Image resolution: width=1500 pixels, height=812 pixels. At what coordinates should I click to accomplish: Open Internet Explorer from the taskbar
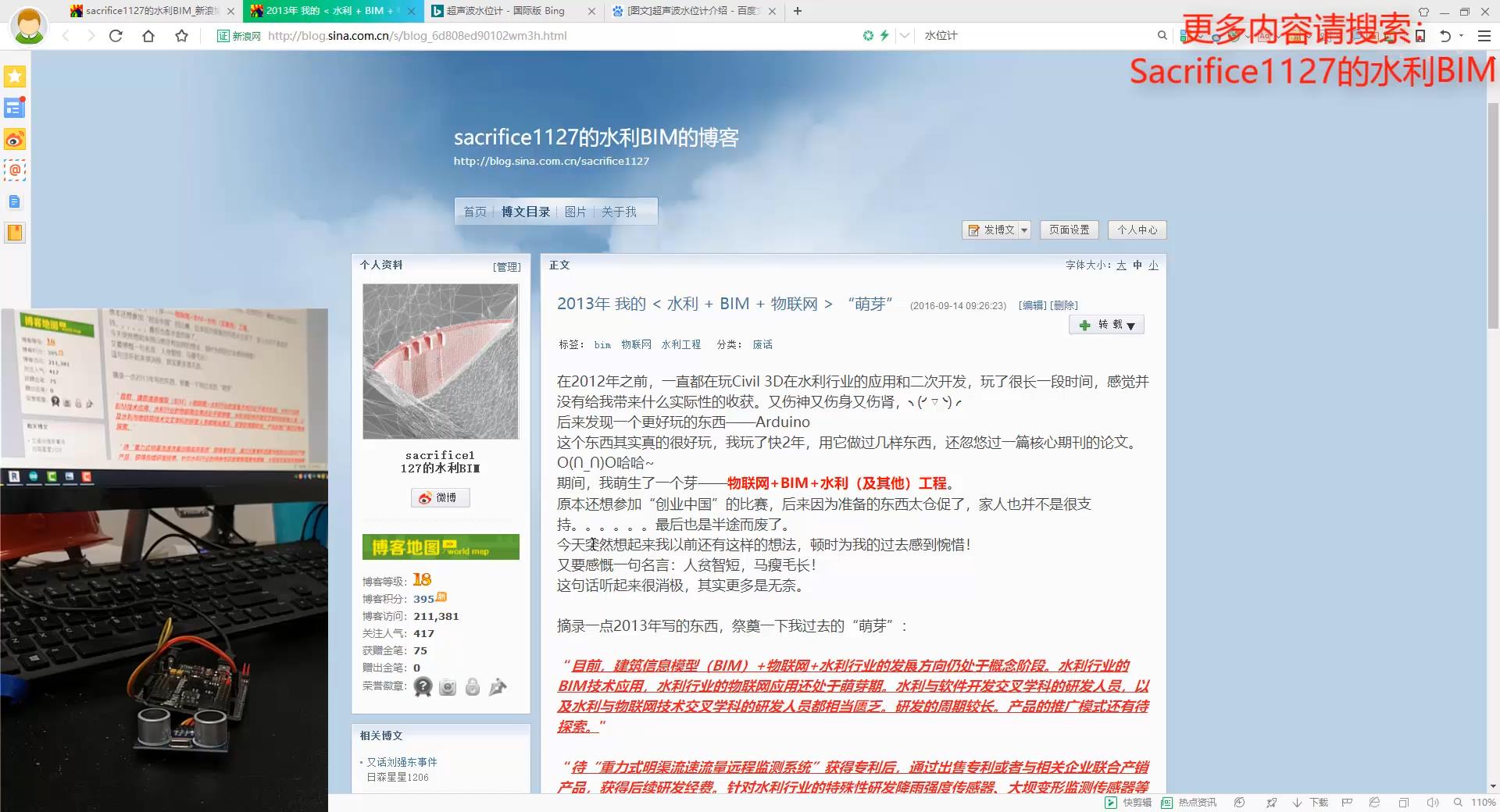[x=1373, y=802]
